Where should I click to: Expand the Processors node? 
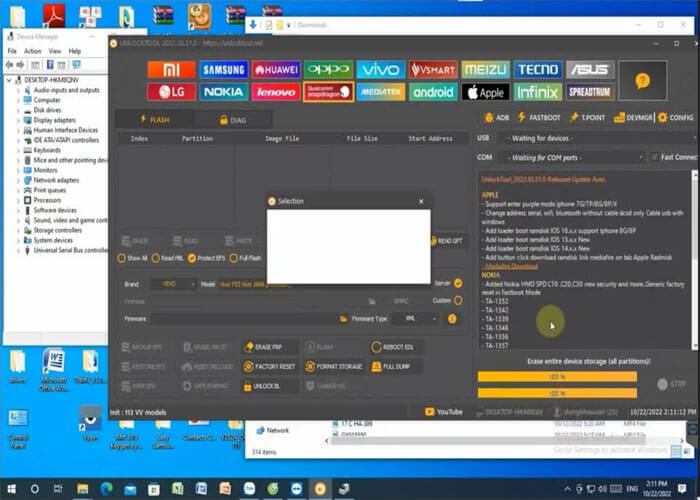[18, 200]
